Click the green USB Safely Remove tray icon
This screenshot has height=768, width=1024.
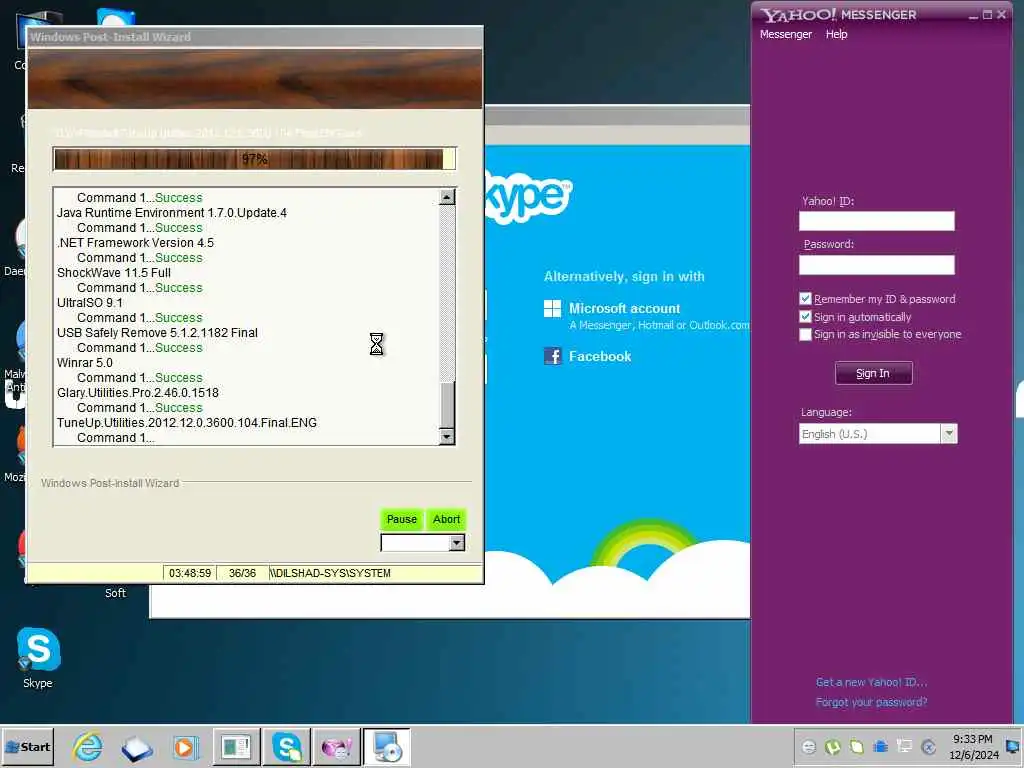click(857, 746)
